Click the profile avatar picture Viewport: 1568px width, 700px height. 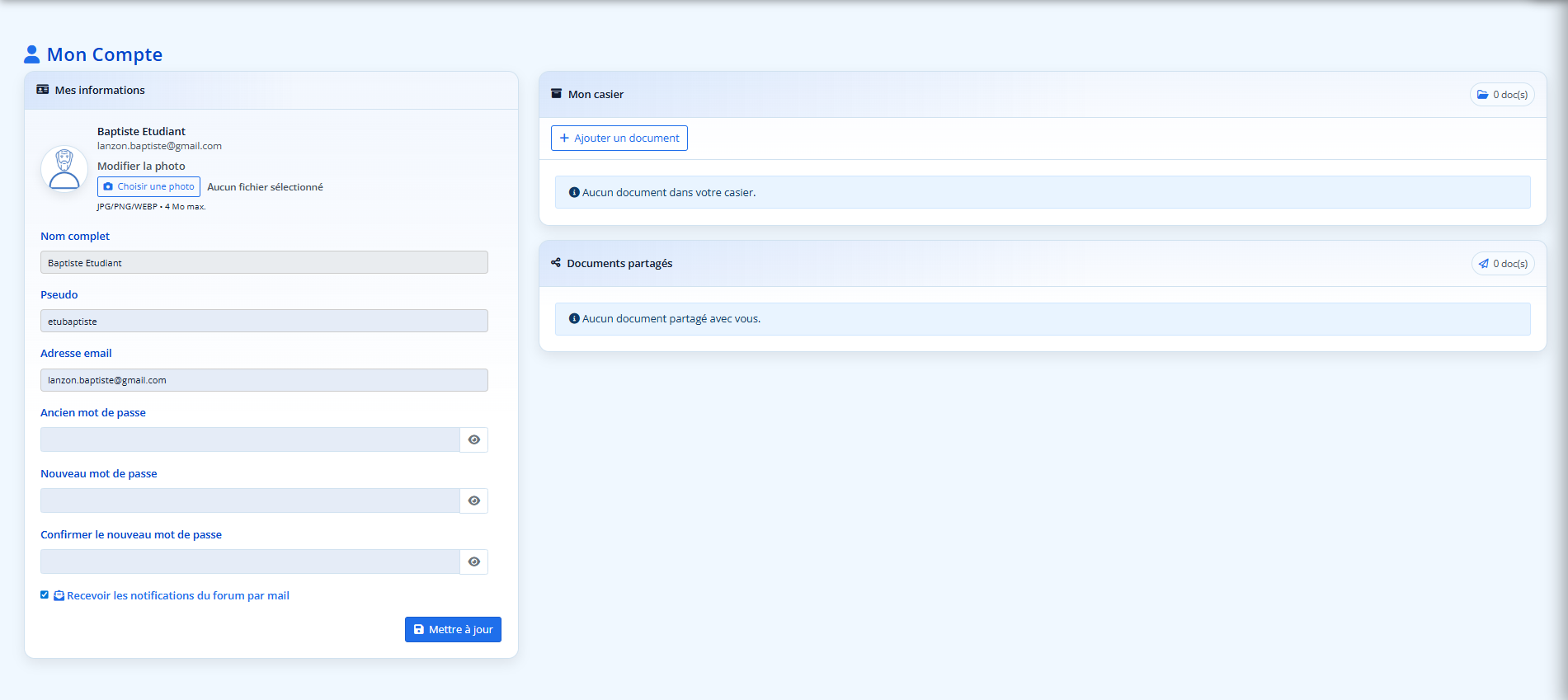[64, 169]
